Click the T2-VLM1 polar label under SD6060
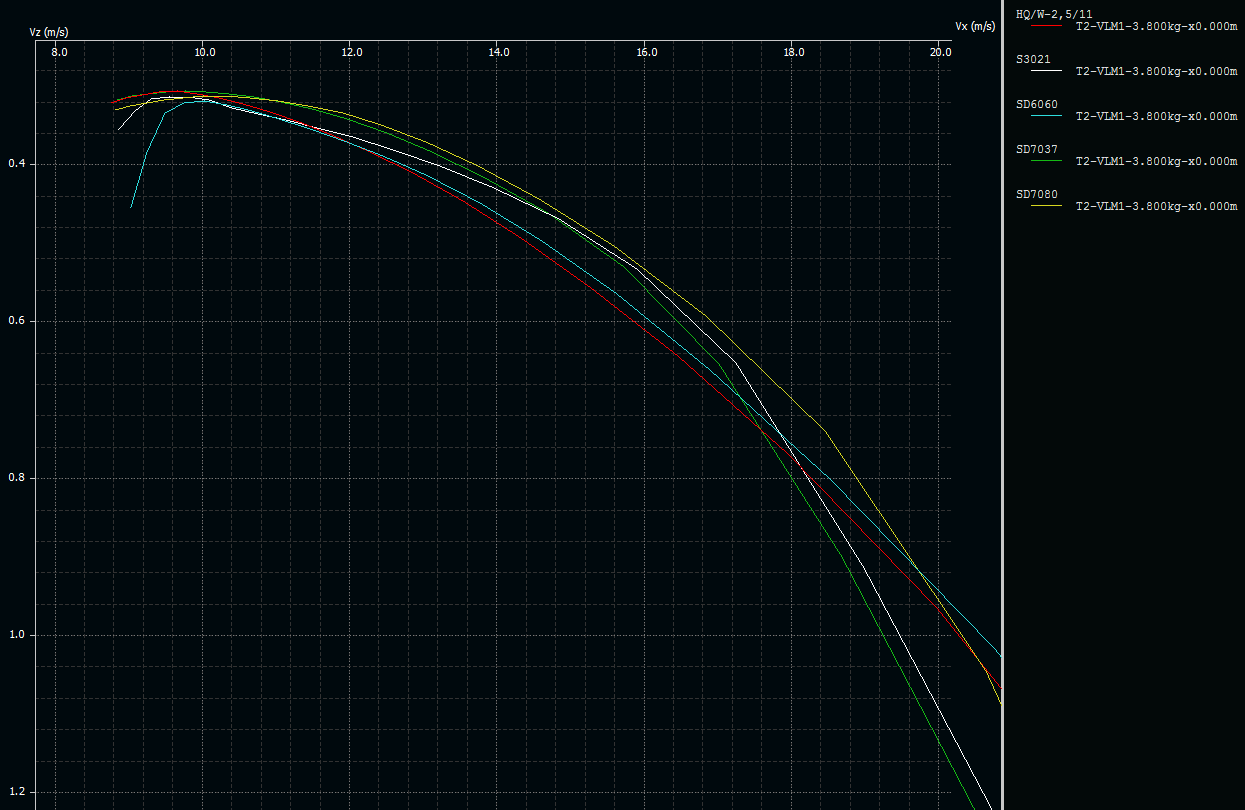Image resolution: width=1245 pixels, height=810 pixels. [1156, 116]
